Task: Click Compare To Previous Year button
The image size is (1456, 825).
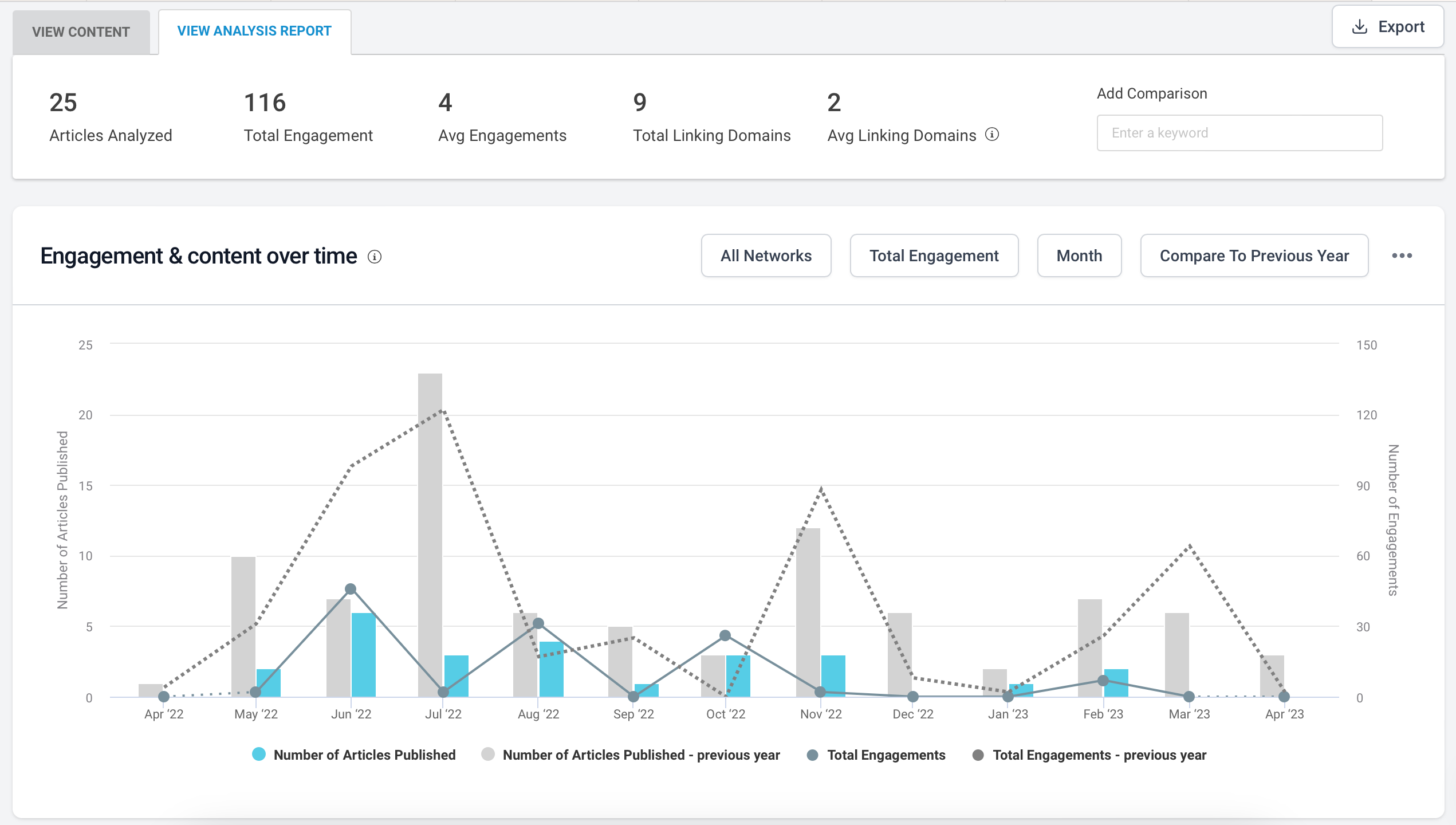Action: 1254,256
